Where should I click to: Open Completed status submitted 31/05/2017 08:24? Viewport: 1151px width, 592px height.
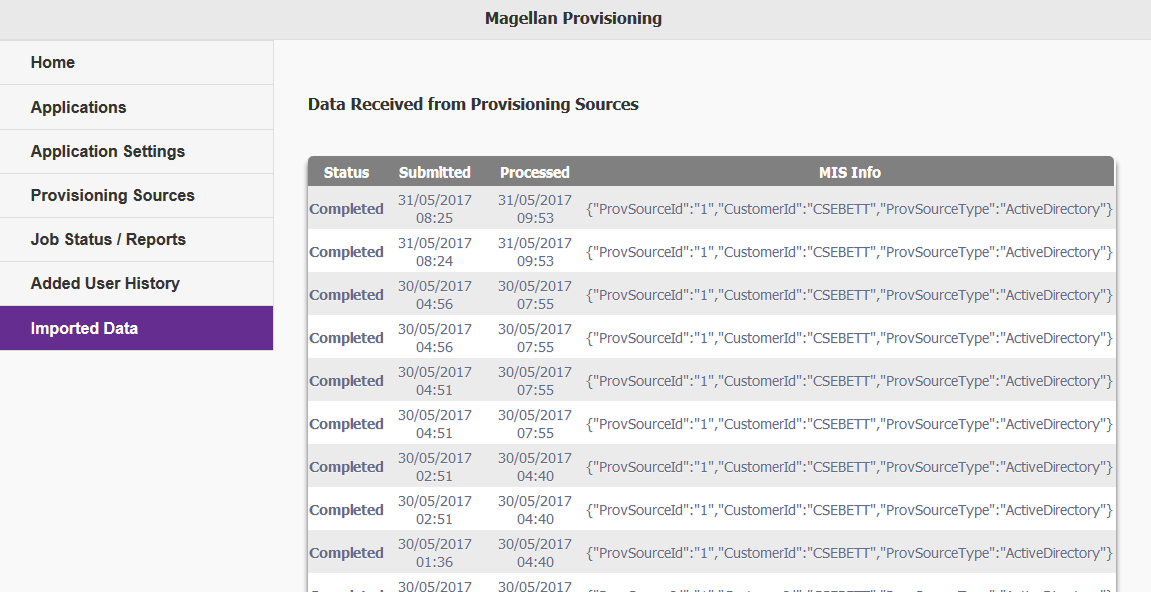346,252
